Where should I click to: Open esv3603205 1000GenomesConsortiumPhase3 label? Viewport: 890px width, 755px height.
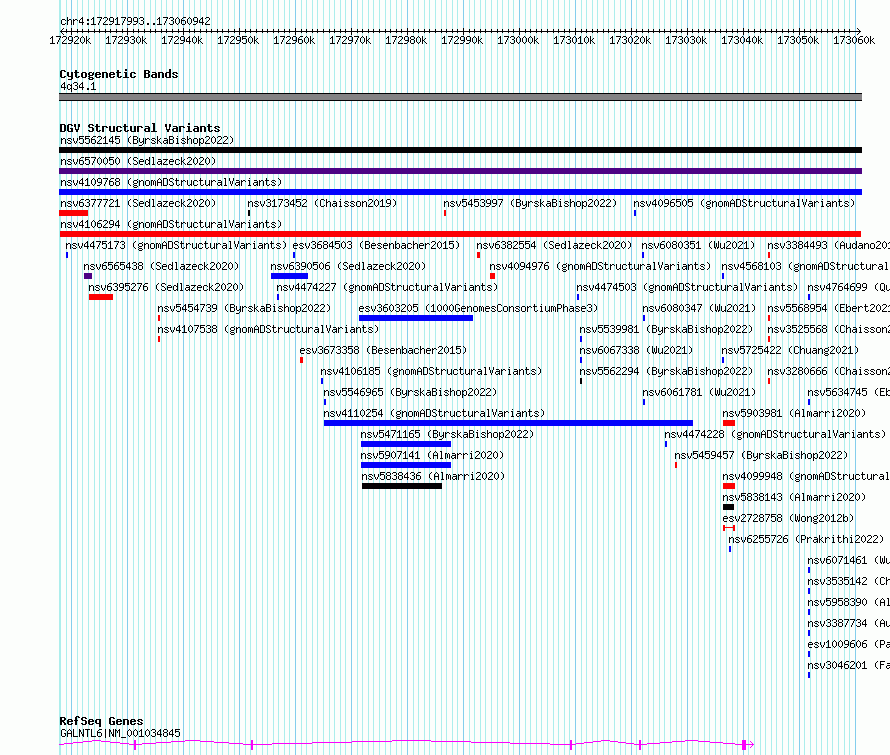click(x=478, y=308)
